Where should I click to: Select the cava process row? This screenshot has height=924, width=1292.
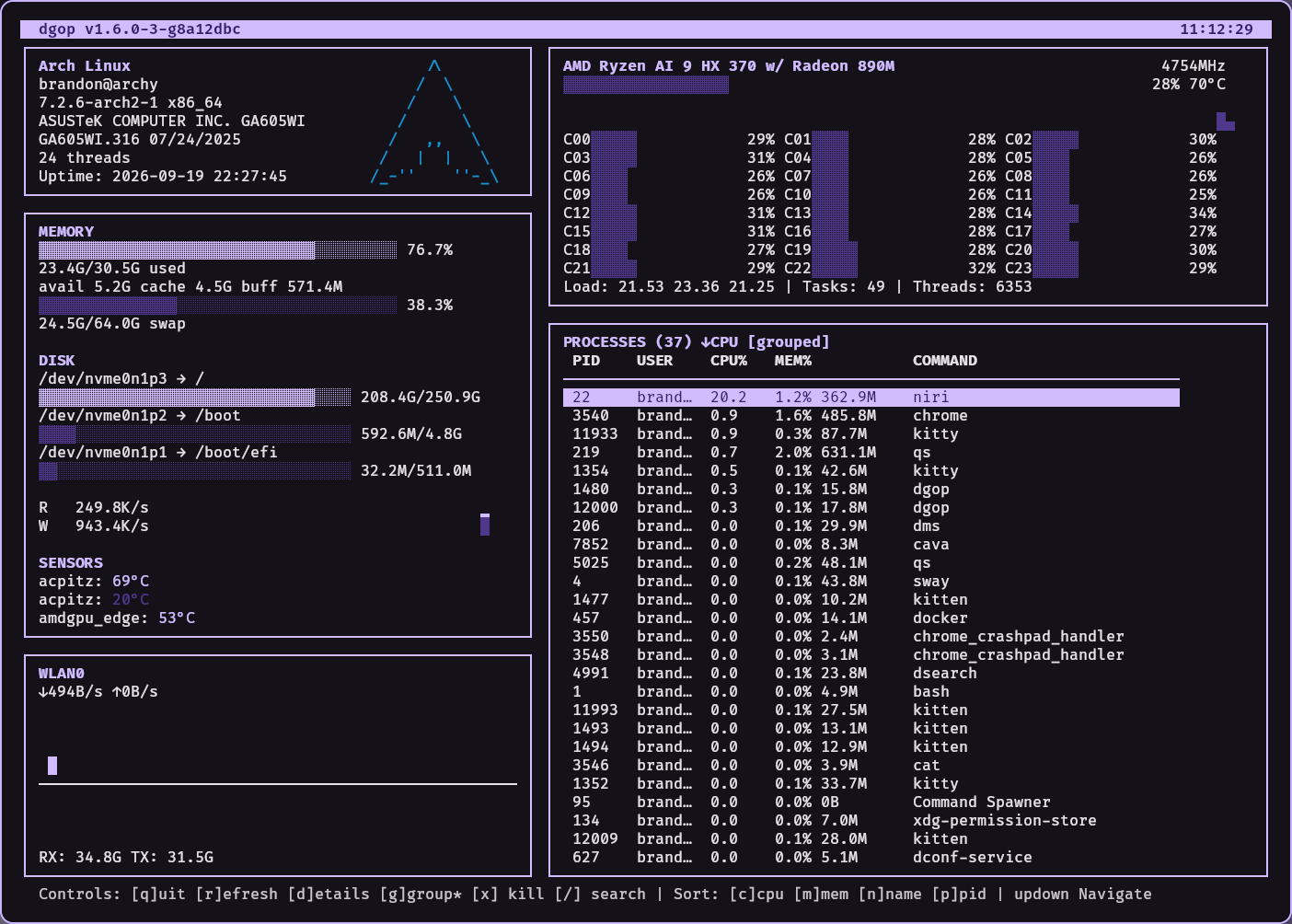pyautogui.click(x=871, y=544)
